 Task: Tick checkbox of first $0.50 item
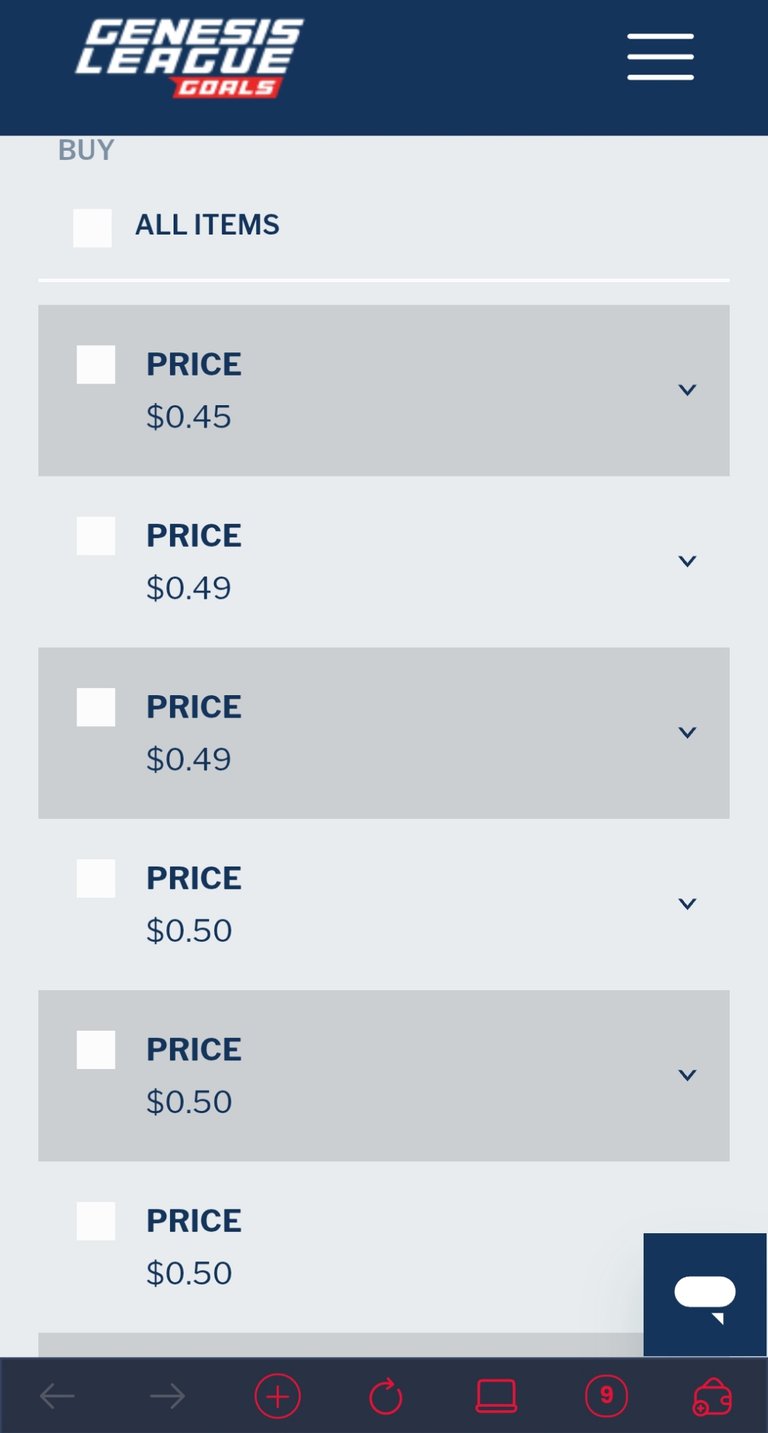click(96, 878)
